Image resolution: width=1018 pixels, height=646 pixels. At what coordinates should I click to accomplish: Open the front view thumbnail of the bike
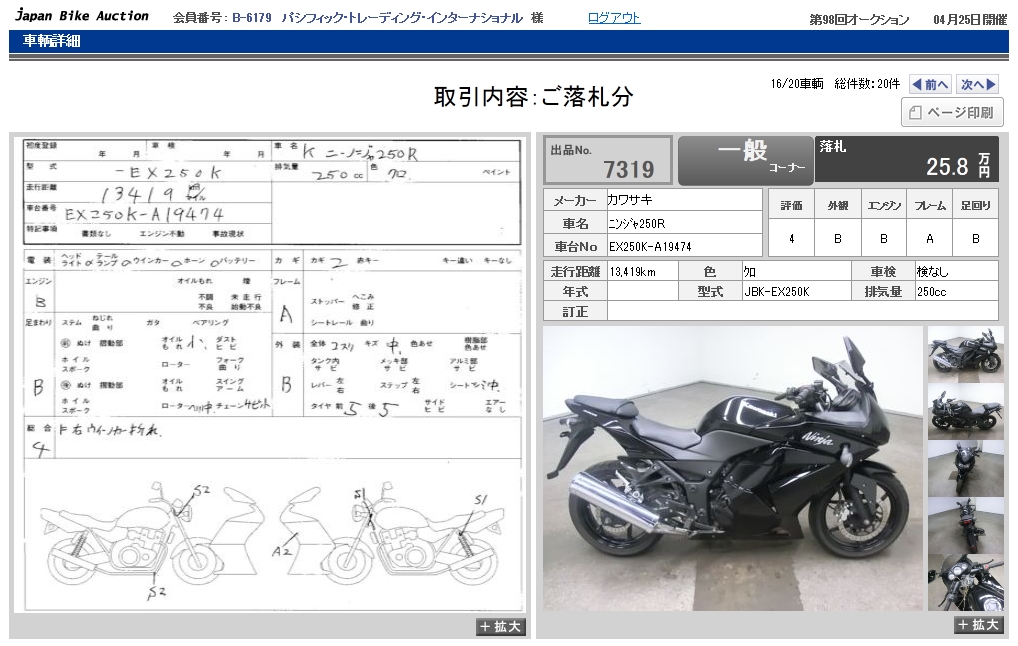pyautogui.click(x=965, y=468)
